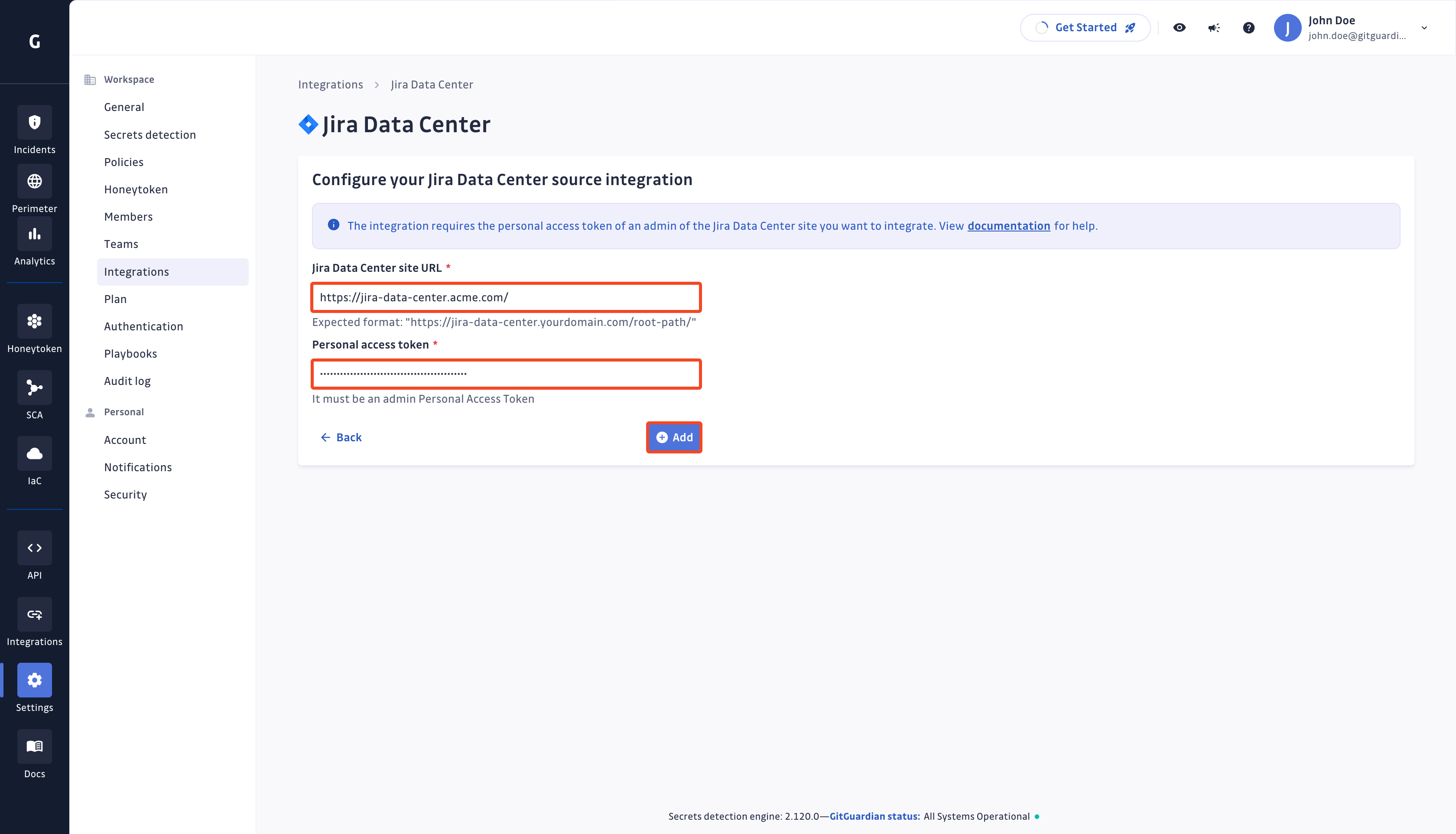The image size is (1456, 834).
Task: Click the Back button
Action: click(341, 438)
